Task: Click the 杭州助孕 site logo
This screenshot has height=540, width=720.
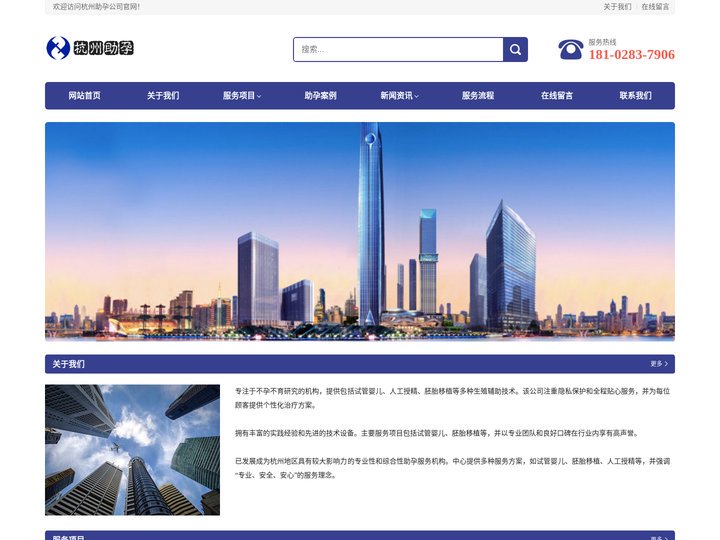Action: tap(90, 48)
